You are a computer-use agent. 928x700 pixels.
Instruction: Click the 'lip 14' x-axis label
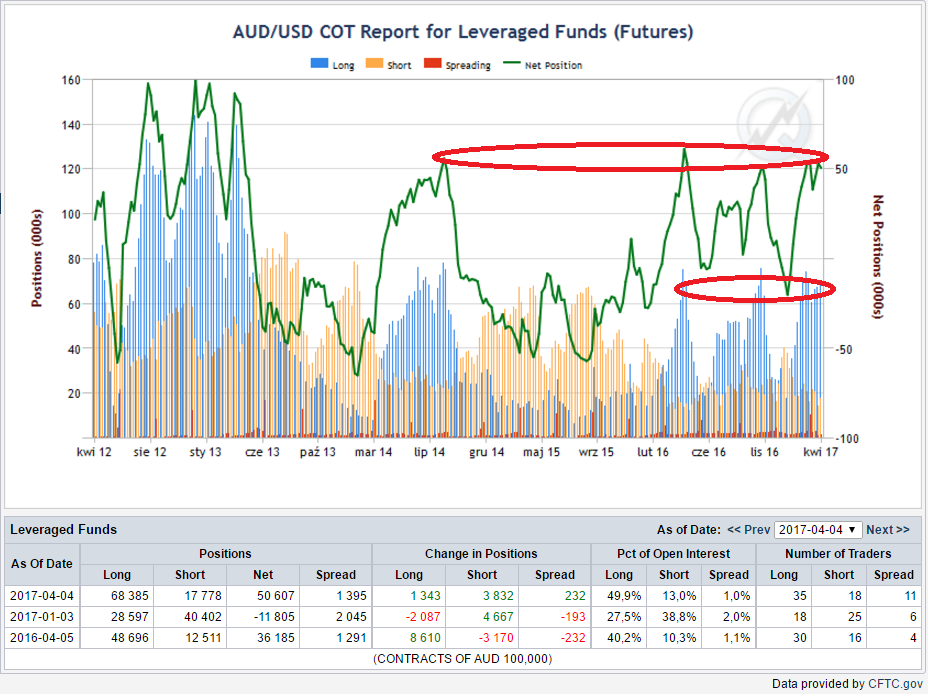(x=429, y=453)
